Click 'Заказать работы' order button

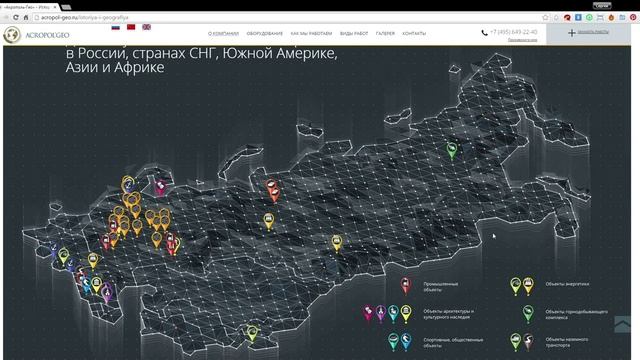[x=588, y=33]
